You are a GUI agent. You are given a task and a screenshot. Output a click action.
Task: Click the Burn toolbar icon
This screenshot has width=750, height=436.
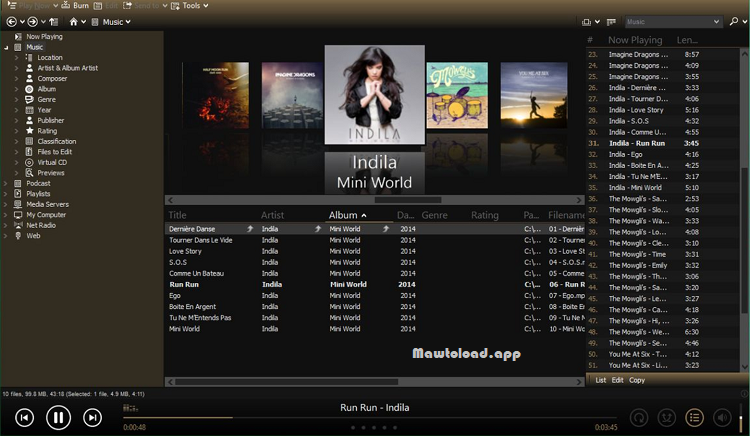66,5
